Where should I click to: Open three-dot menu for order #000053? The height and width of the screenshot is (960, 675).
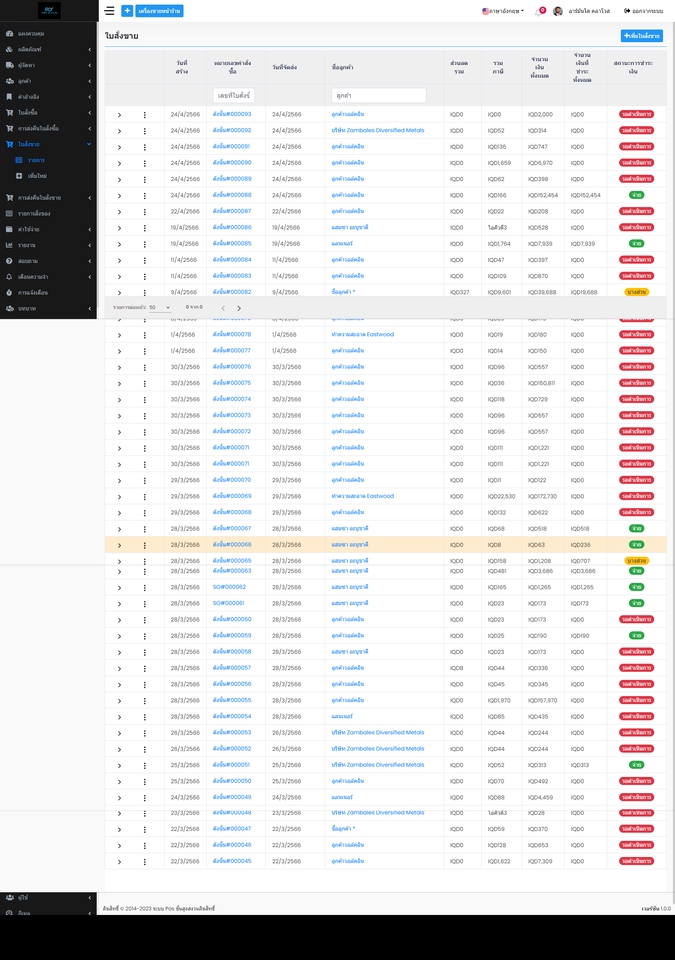pos(145,733)
